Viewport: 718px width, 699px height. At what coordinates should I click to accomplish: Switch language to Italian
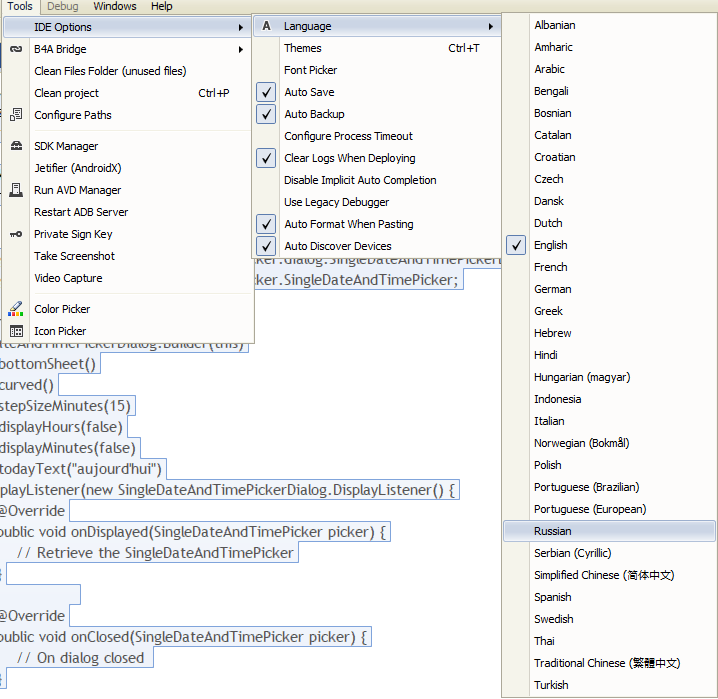[549, 421]
